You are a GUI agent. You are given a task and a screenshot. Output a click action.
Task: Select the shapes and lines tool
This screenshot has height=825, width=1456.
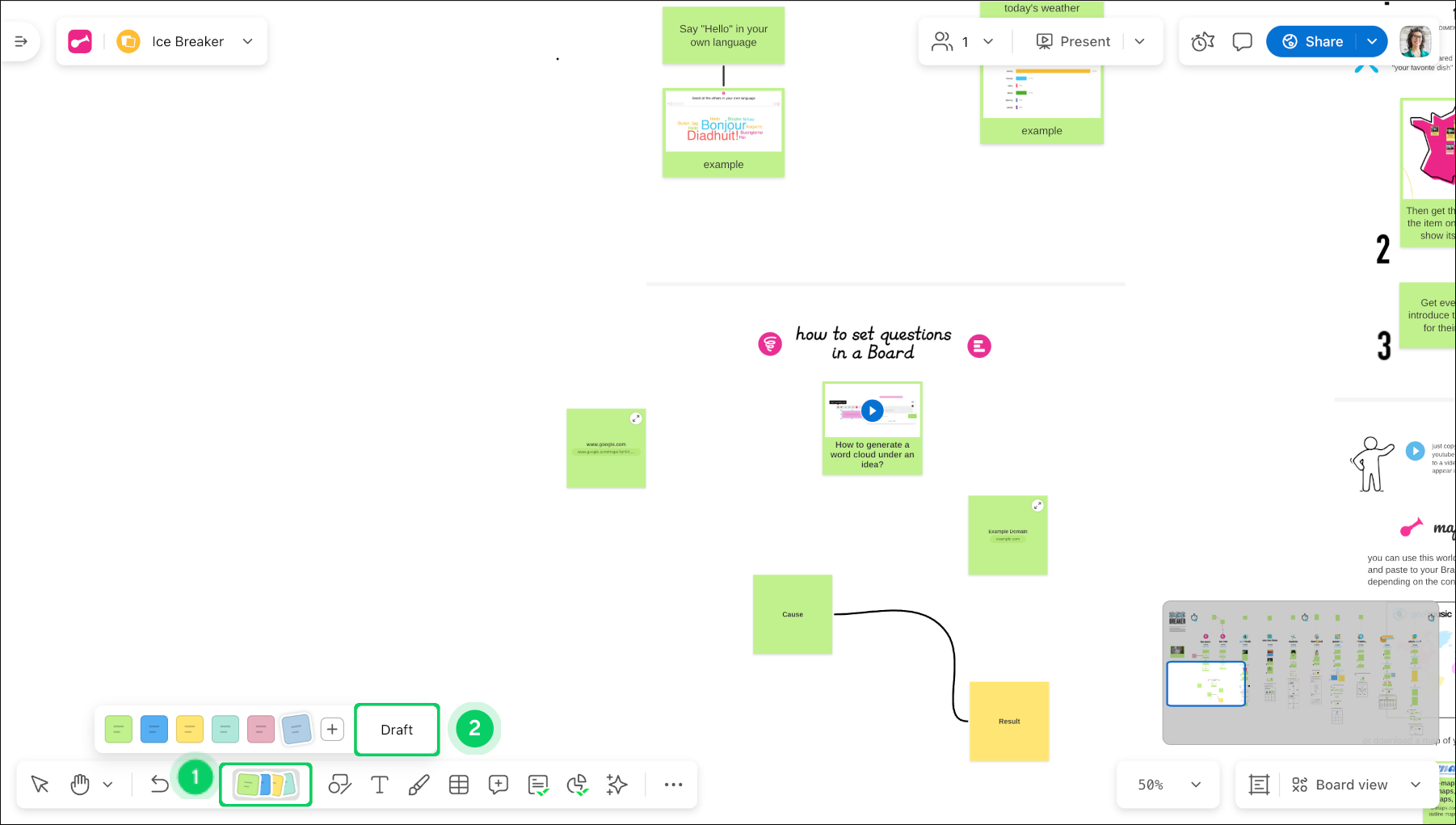pyautogui.click(x=339, y=785)
